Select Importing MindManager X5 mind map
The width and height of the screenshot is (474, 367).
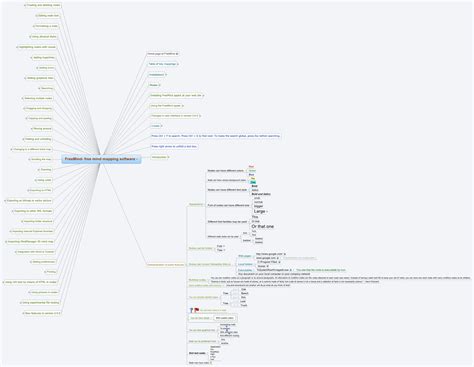pyautogui.click(x=30, y=241)
